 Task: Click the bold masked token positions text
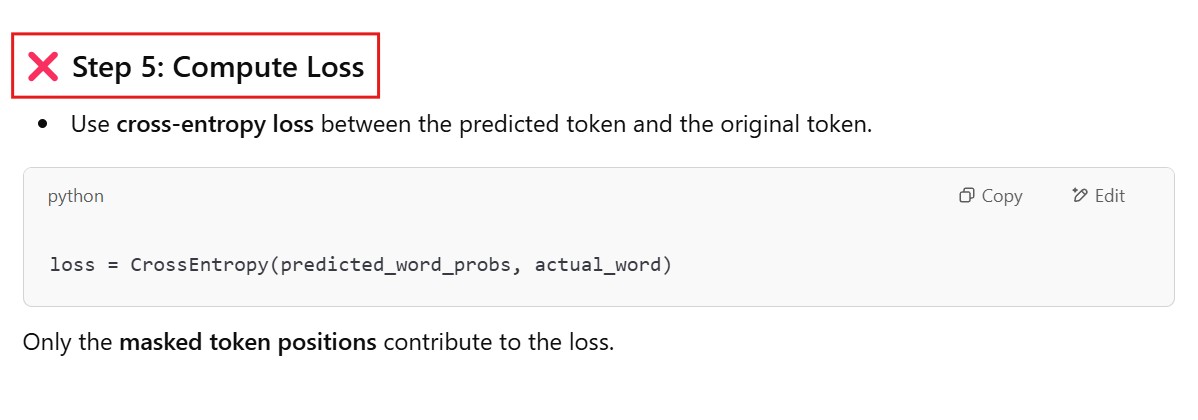(248, 342)
